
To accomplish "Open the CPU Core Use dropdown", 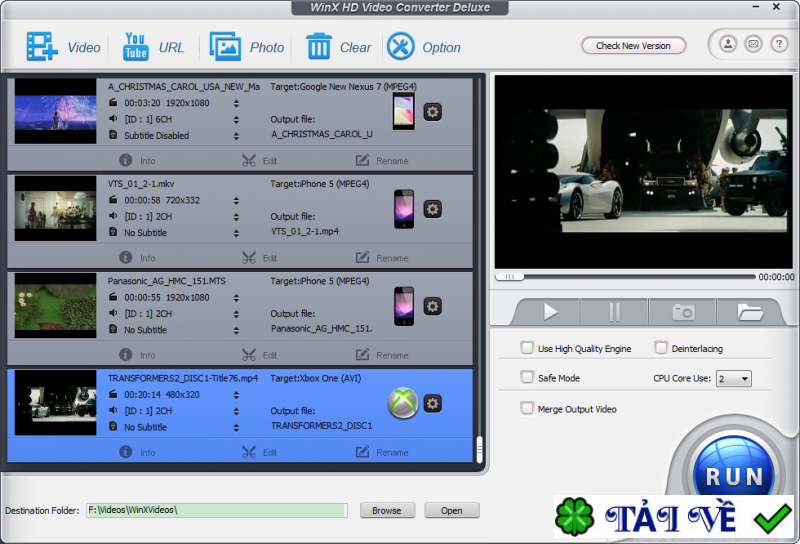I will (x=733, y=379).
